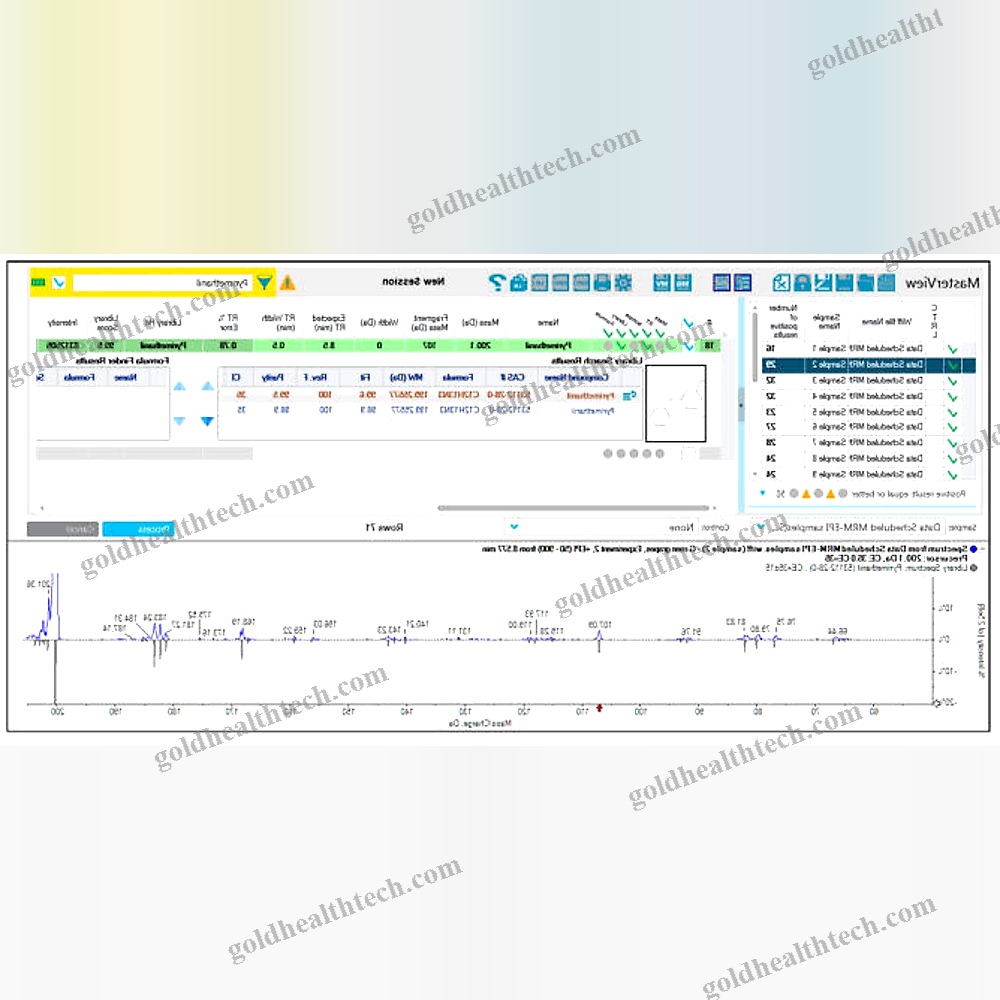This screenshot has width=1000, height=1000.
Task: Click the splitter handle beside the sample panel
Action: (740, 404)
